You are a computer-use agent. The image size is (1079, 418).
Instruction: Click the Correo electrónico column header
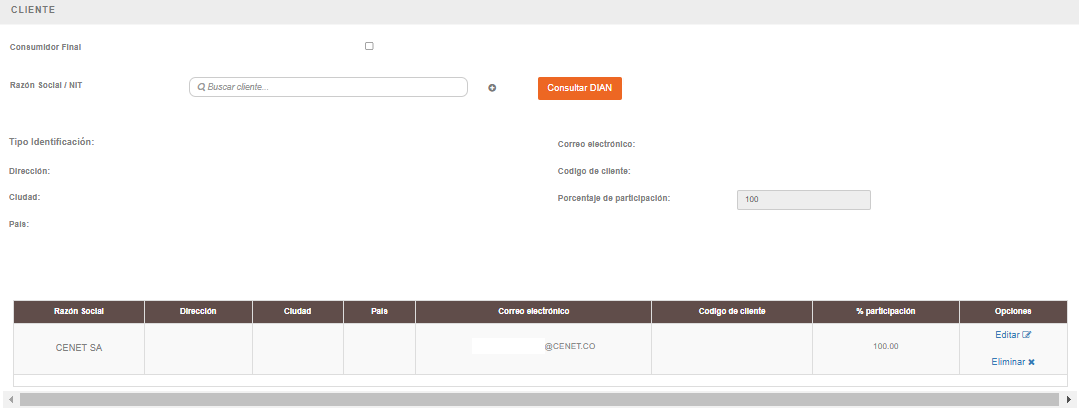tap(533, 312)
